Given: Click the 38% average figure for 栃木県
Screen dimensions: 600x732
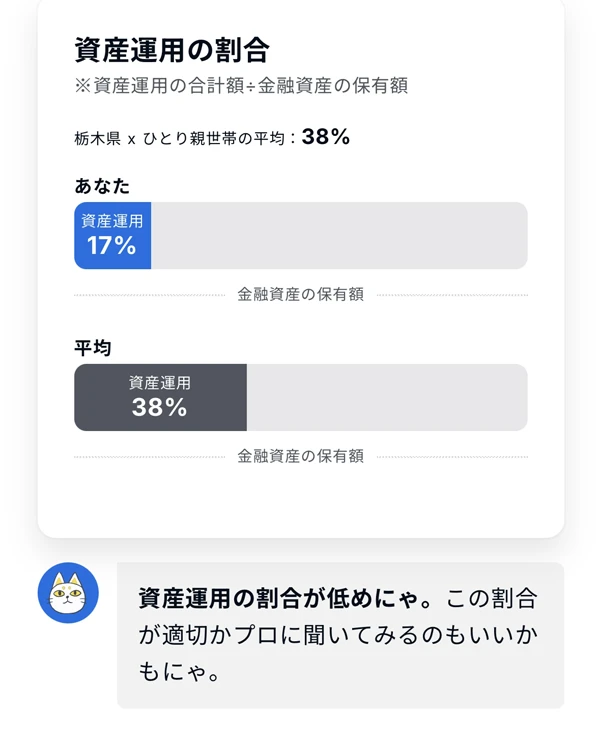Looking at the screenshot, I should [x=325, y=137].
